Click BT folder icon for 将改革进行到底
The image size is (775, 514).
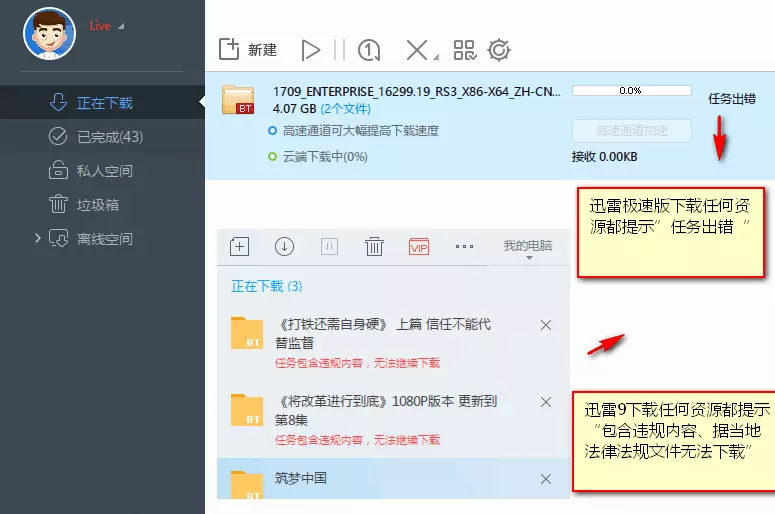tap(247, 410)
